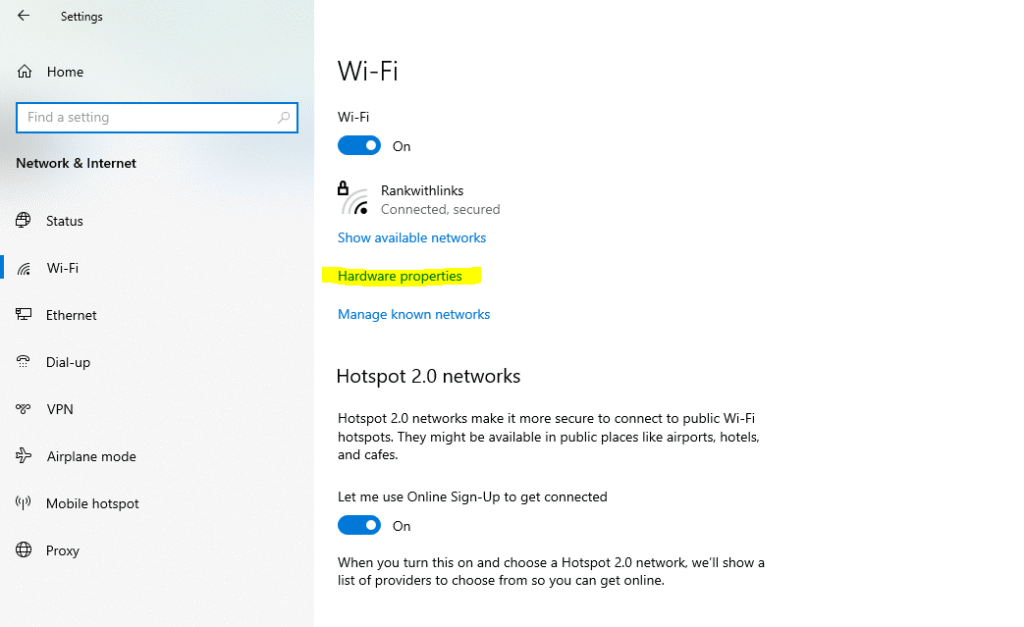Turn off the Wi-Fi toggle
The height and width of the screenshot is (627, 1024).
[x=359, y=146]
